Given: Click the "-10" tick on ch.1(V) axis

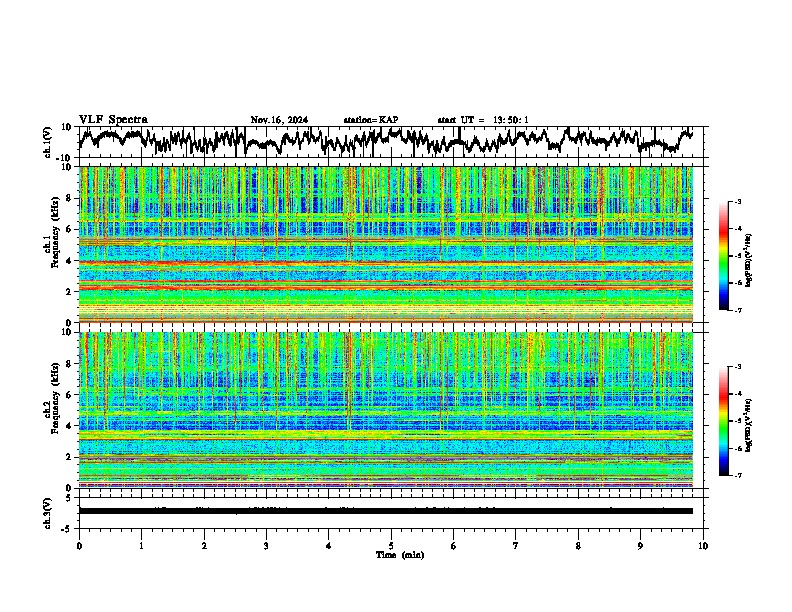Looking at the screenshot, I should 65,158.
